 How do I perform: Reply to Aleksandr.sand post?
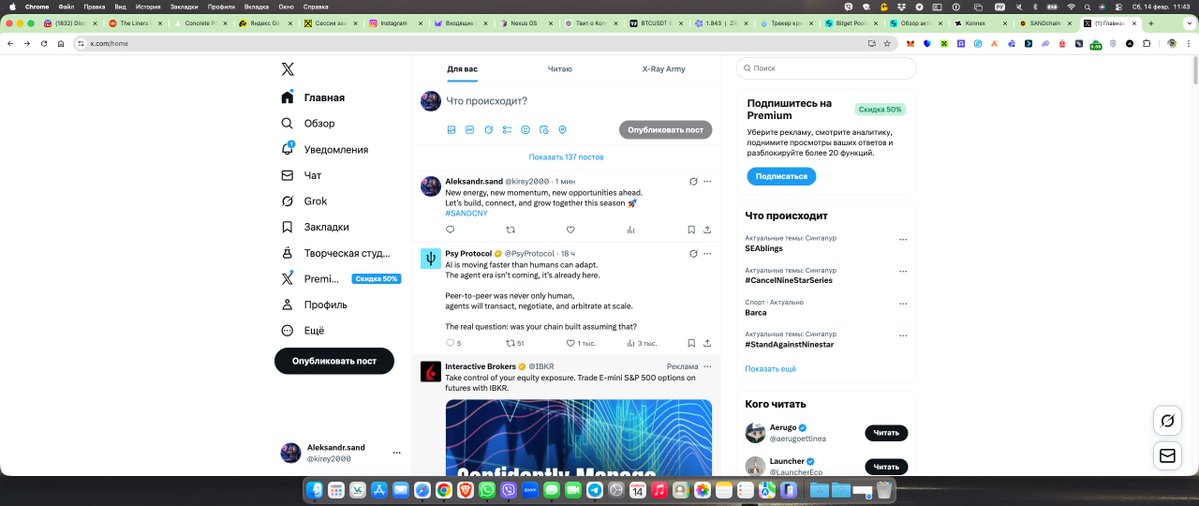click(450, 229)
